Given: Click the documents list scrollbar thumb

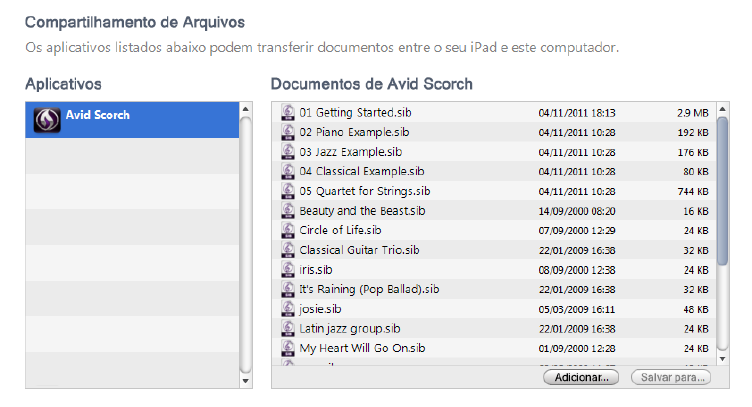Looking at the screenshot, I should 723,190.
